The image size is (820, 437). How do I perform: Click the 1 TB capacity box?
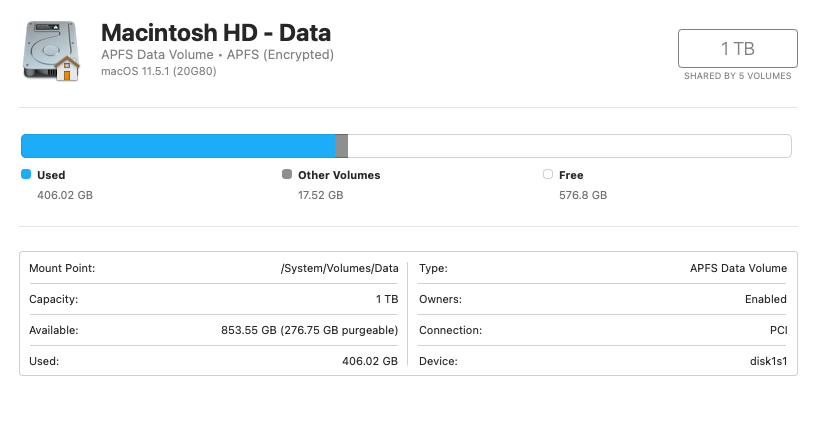[x=737, y=48]
